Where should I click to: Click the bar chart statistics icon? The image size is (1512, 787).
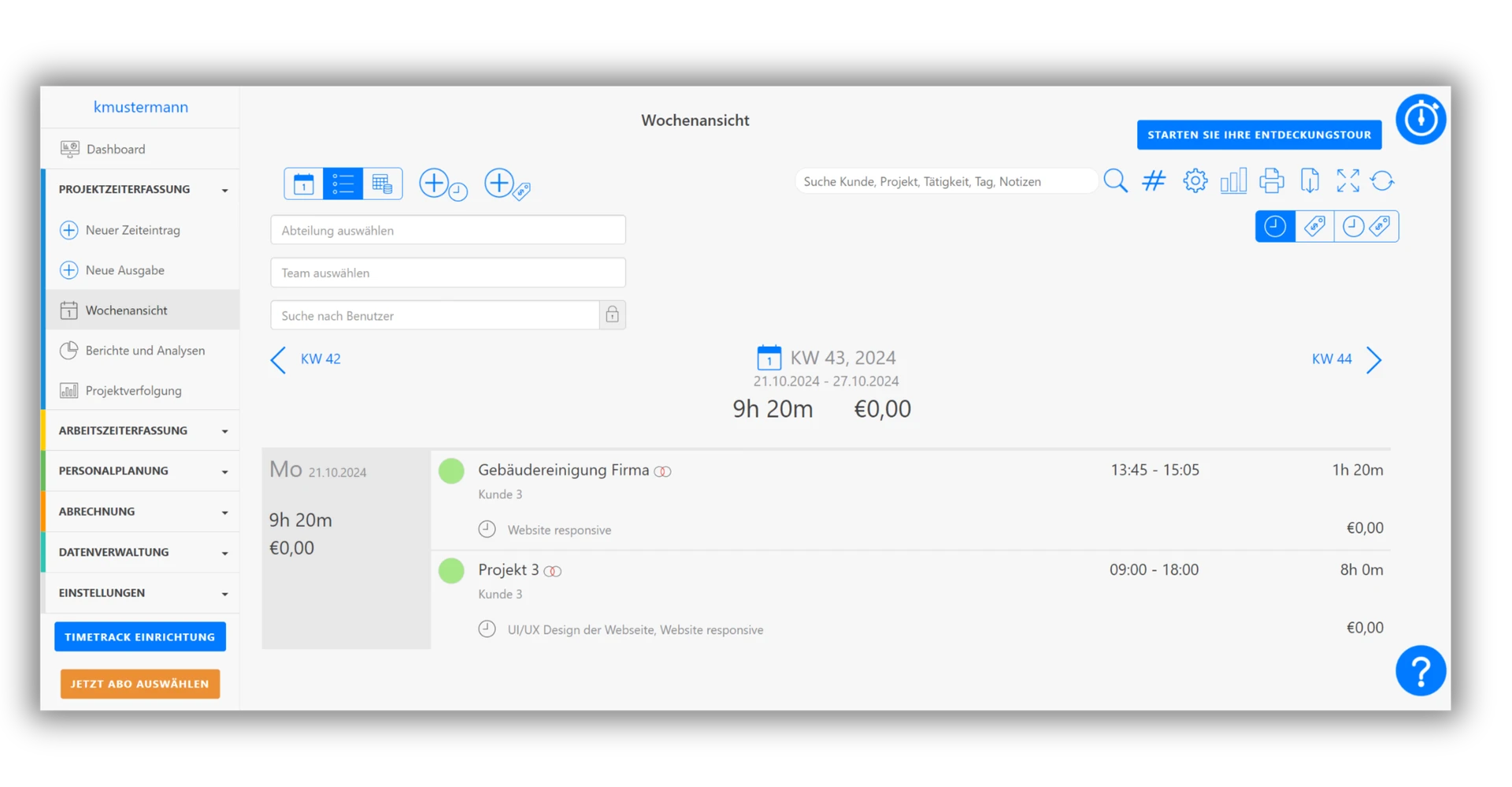(1232, 181)
